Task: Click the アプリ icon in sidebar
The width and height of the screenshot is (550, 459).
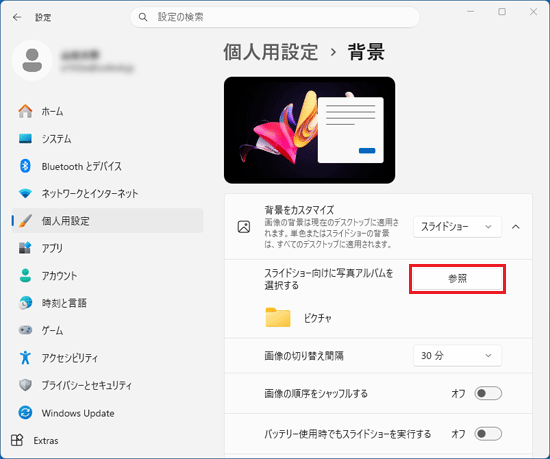Action: click(25, 248)
